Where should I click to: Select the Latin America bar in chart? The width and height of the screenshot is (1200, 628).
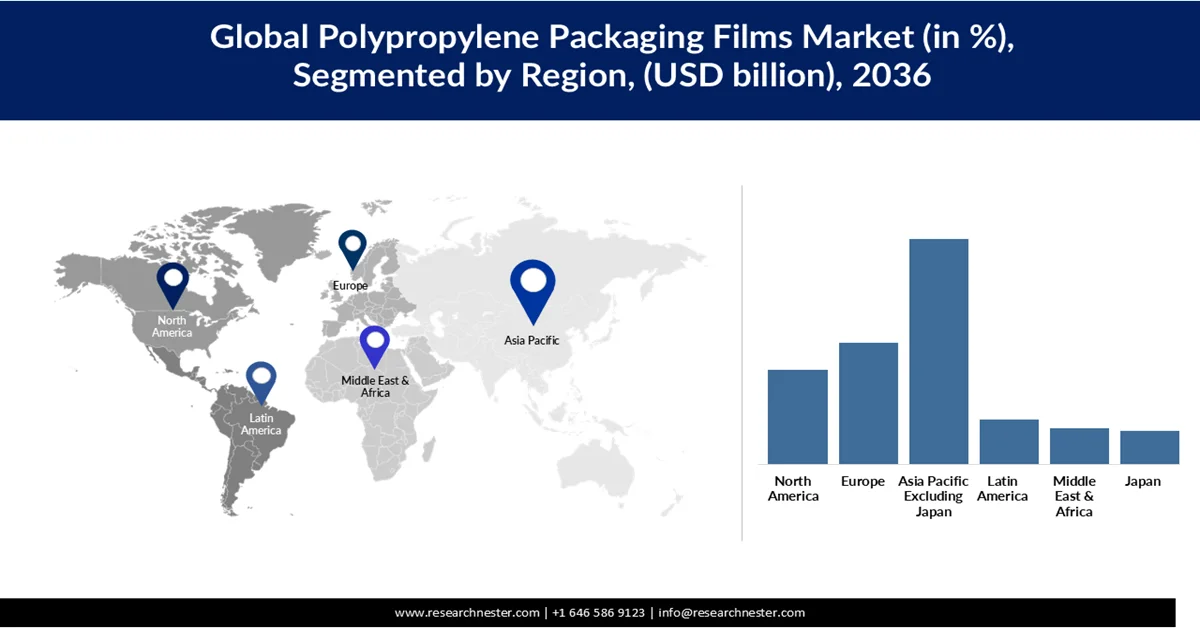(1009, 441)
